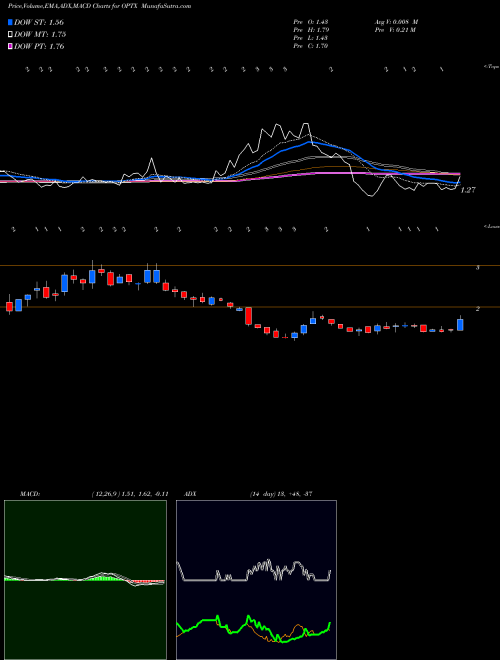Select the 'DOW PT: 1.76' legend label
The width and height of the screenshot is (500, 660).
pyautogui.click(x=39, y=46)
